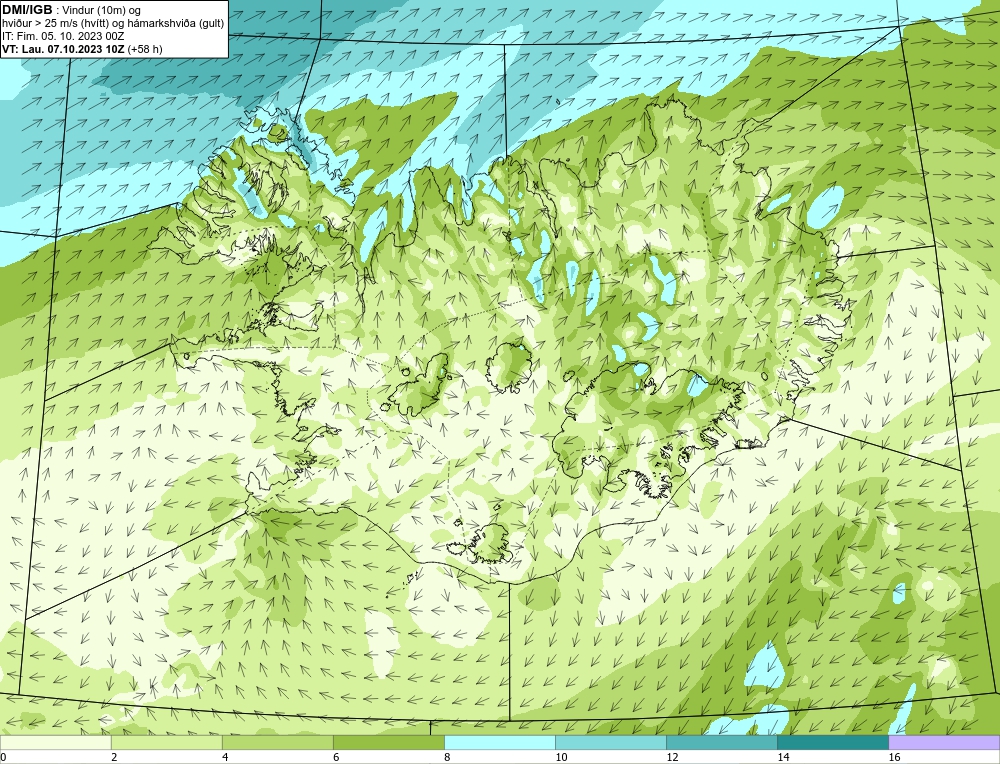Click the purple above-16 m/s legend swatch
Screen dimensions: 1000x764
coord(944,742)
